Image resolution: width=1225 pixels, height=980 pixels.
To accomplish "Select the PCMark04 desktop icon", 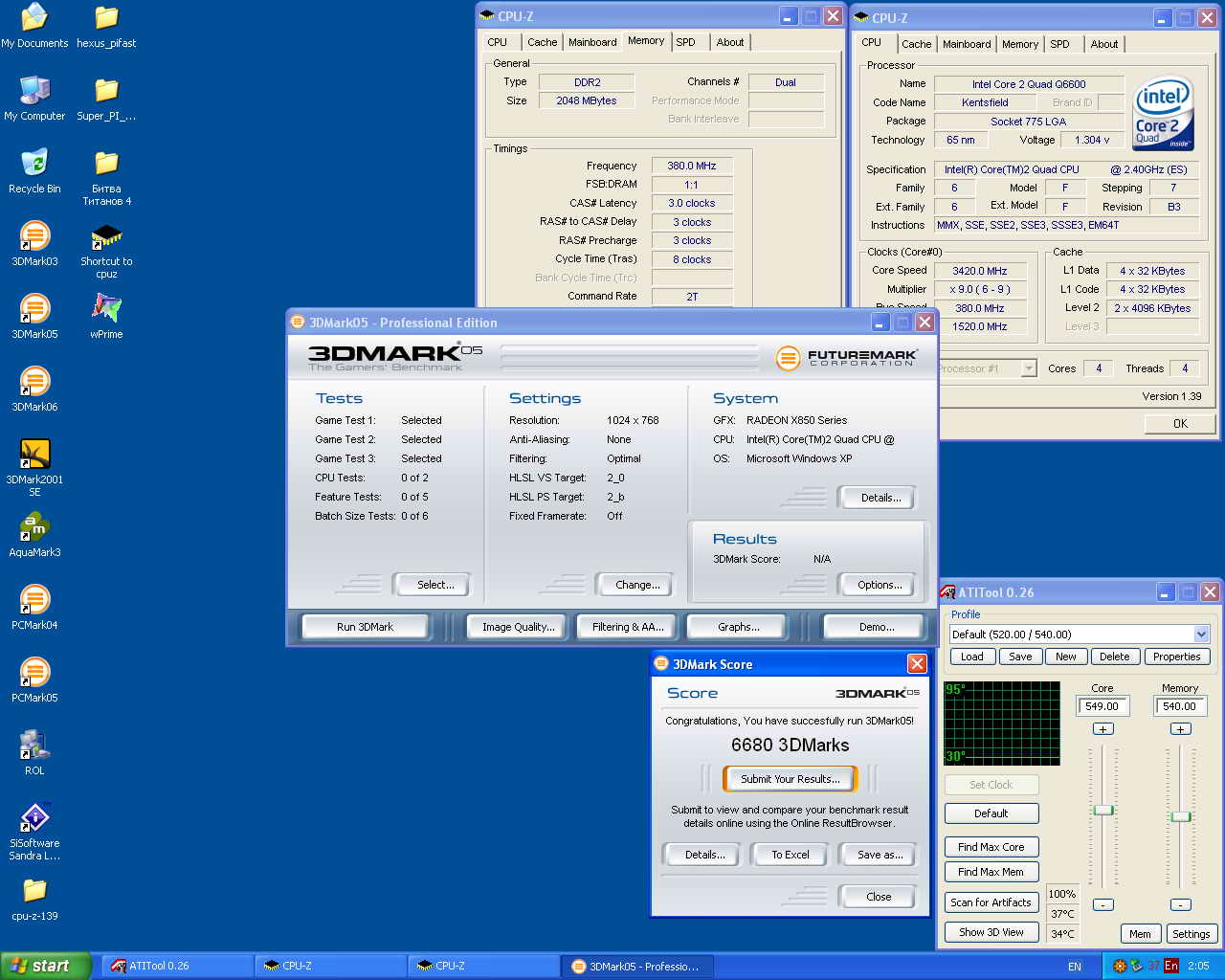I will [x=34, y=608].
